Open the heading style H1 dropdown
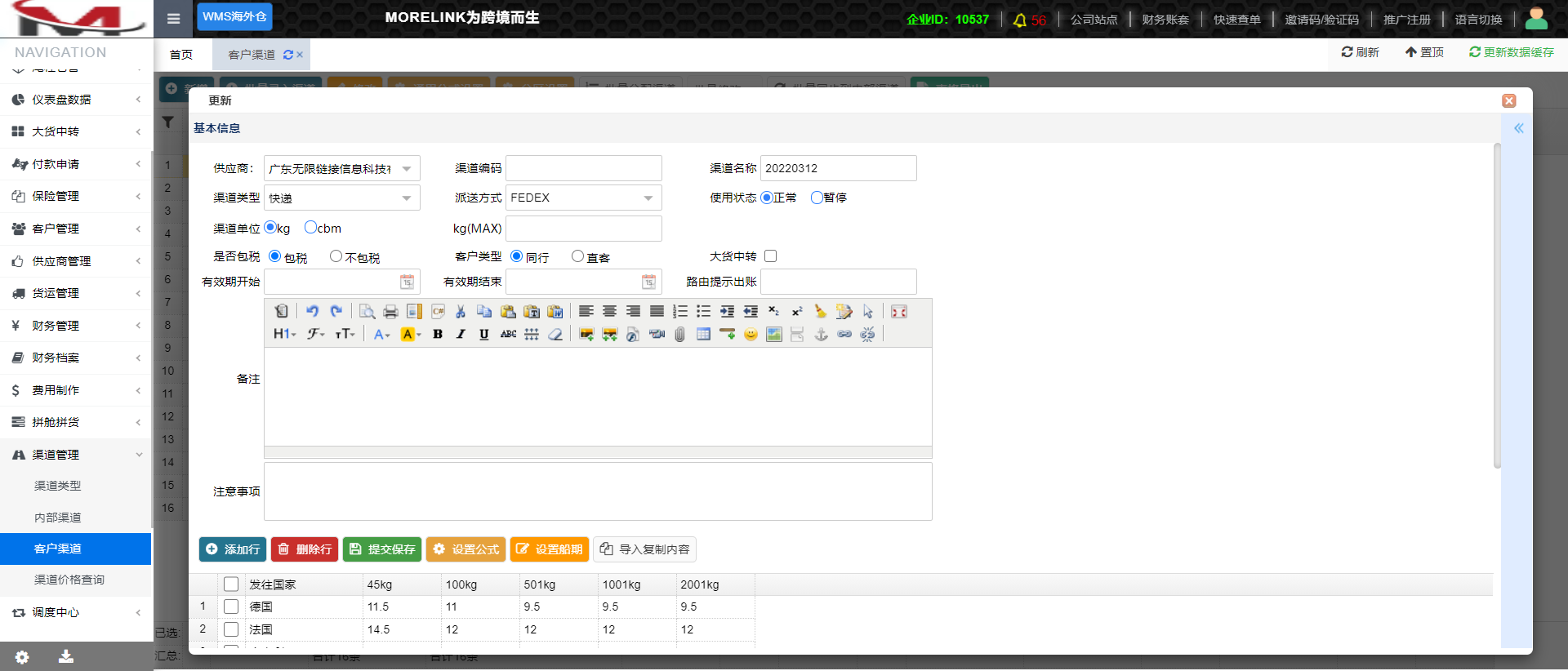Viewport: 1568px width, 671px height. click(284, 334)
